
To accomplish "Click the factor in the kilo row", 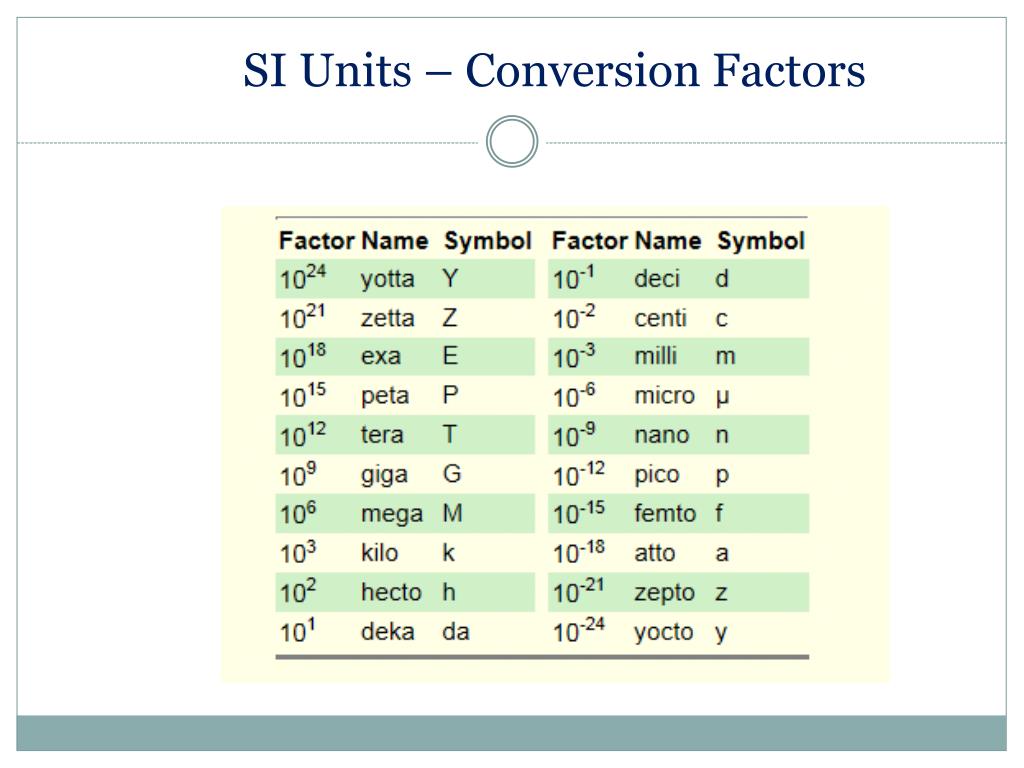I will (x=298, y=552).
